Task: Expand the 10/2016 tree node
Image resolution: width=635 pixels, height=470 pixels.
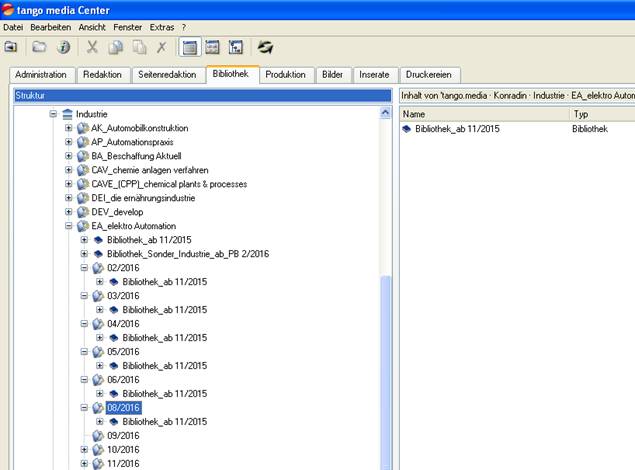Action: click(84, 450)
